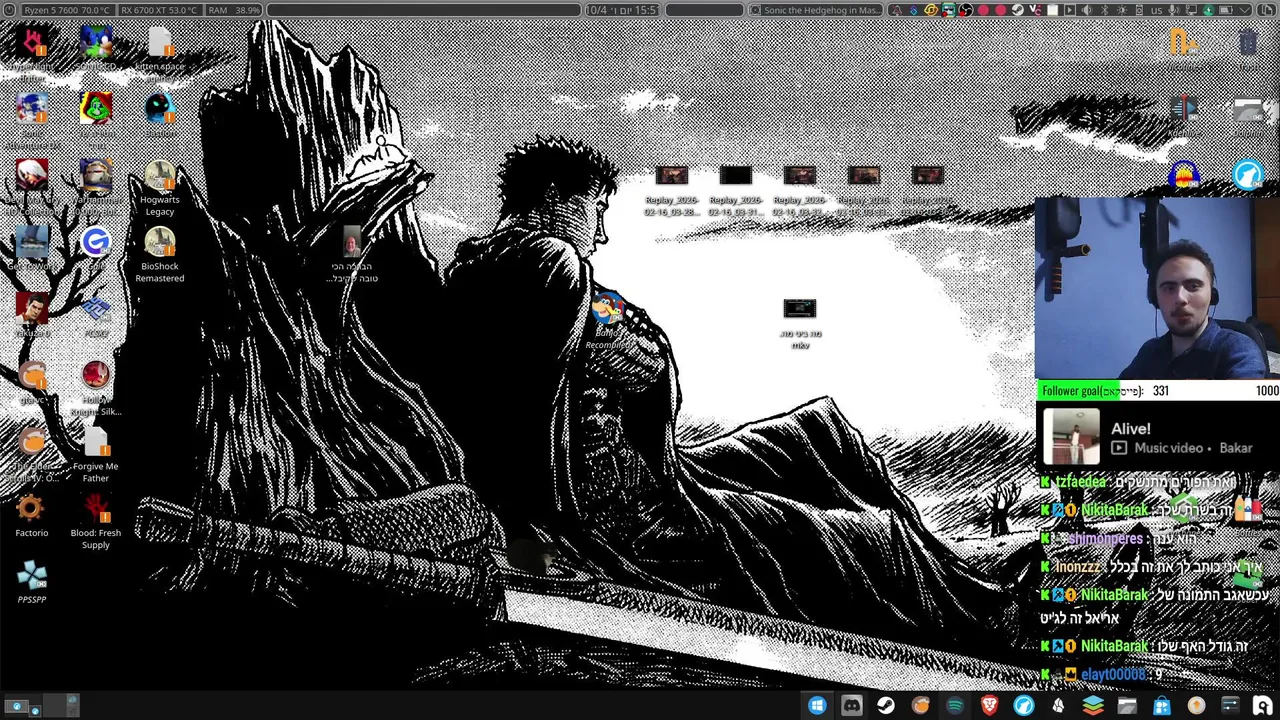Screen dimensions: 1280x720
Task: Open the battery indicator in top panel
Action: pyautogui.click(x=1225, y=10)
